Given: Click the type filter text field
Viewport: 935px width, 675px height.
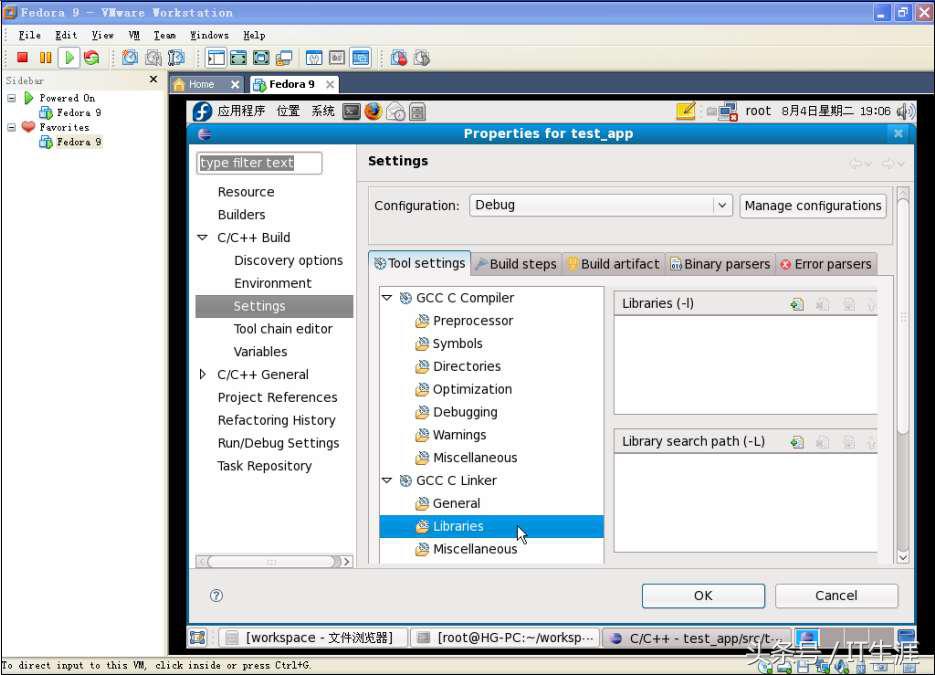Looking at the screenshot, I should 259,163.
